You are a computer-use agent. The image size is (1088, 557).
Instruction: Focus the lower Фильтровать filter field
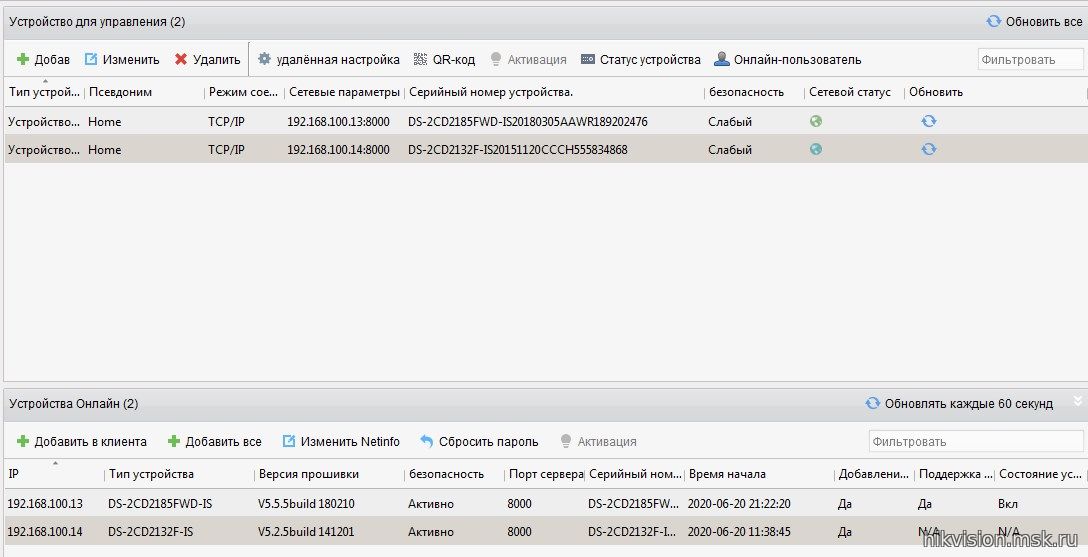click(x=976, y=442)
